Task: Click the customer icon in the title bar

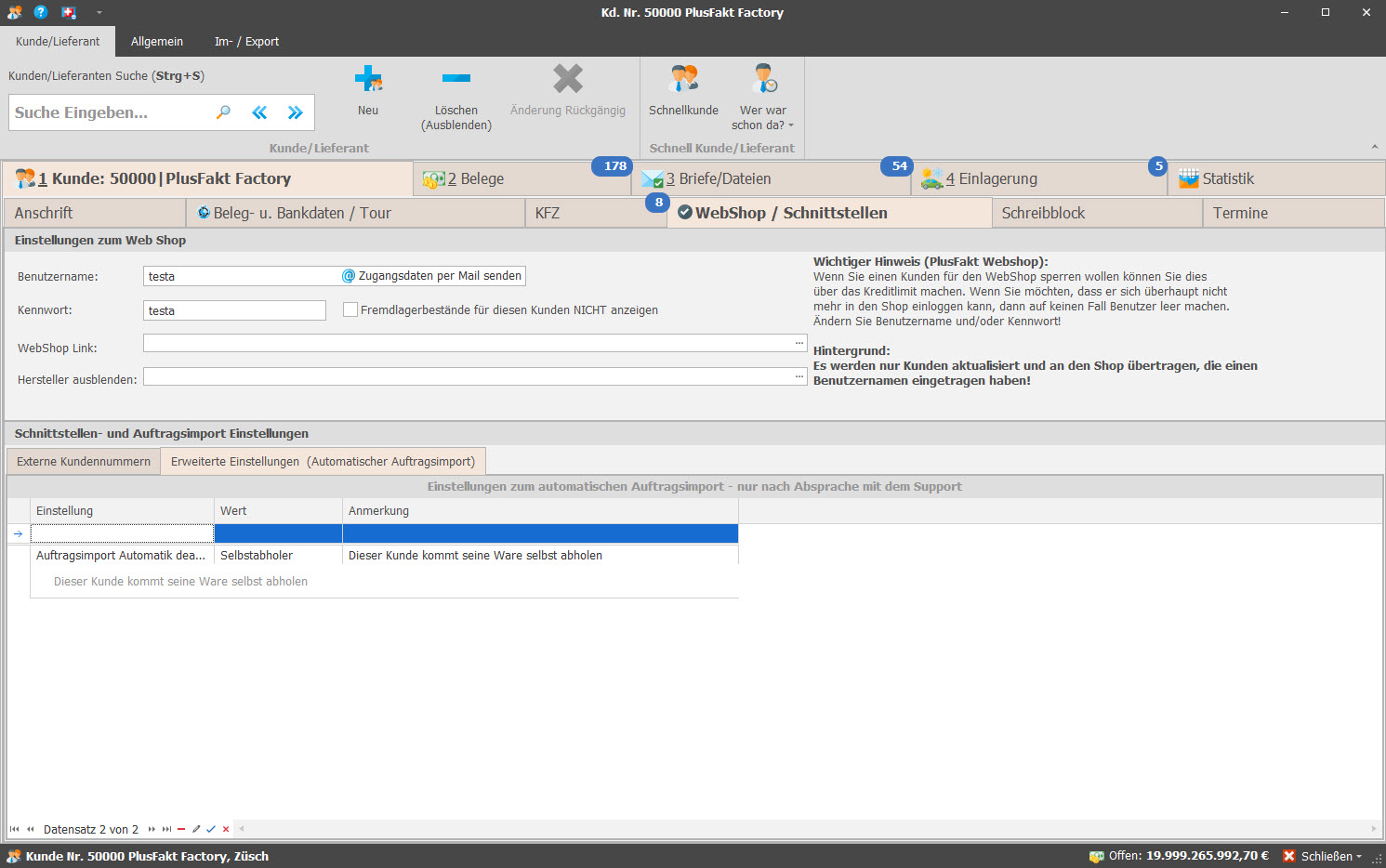Action: [14, 12]
